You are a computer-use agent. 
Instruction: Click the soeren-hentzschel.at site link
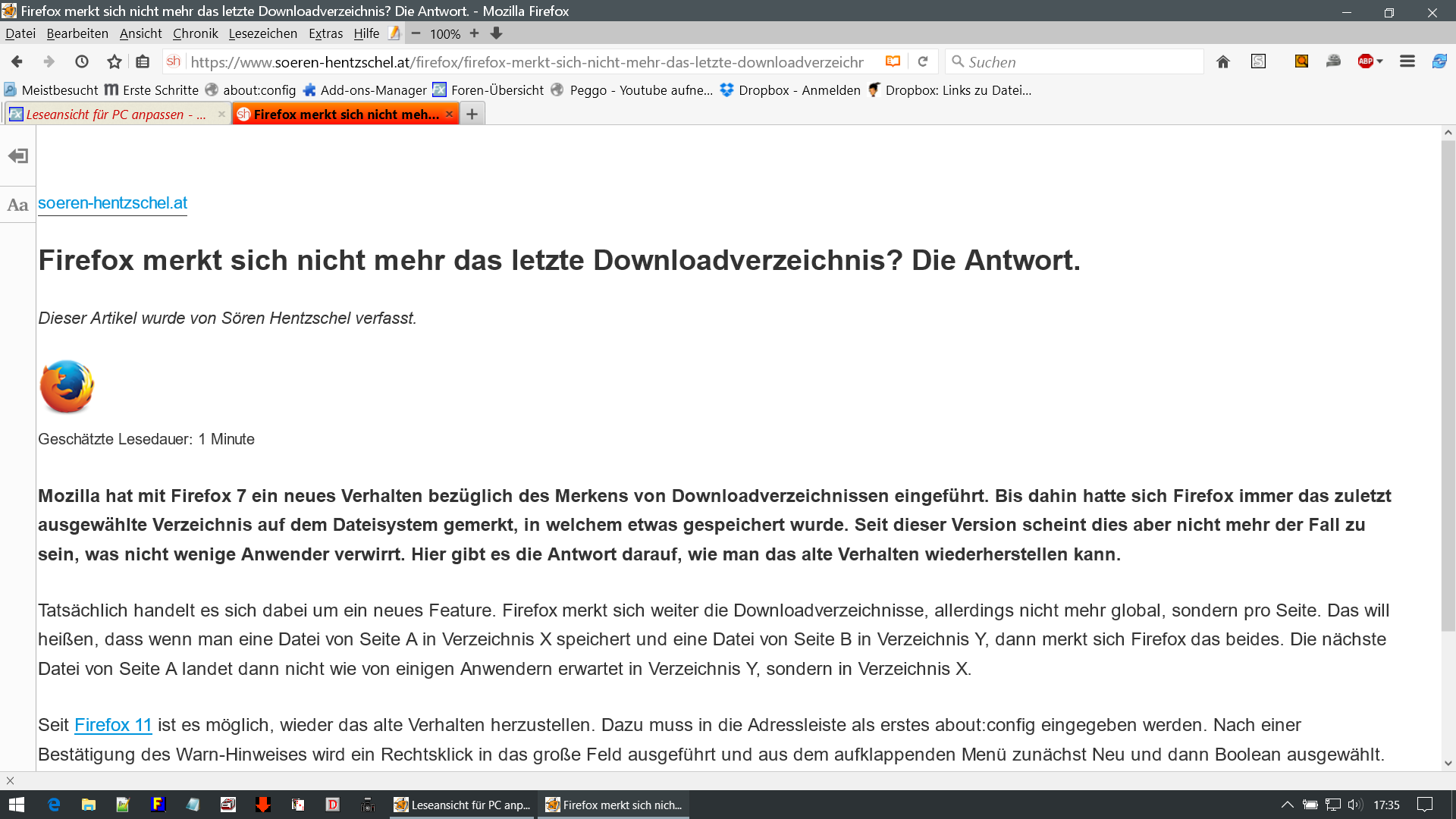112,203
